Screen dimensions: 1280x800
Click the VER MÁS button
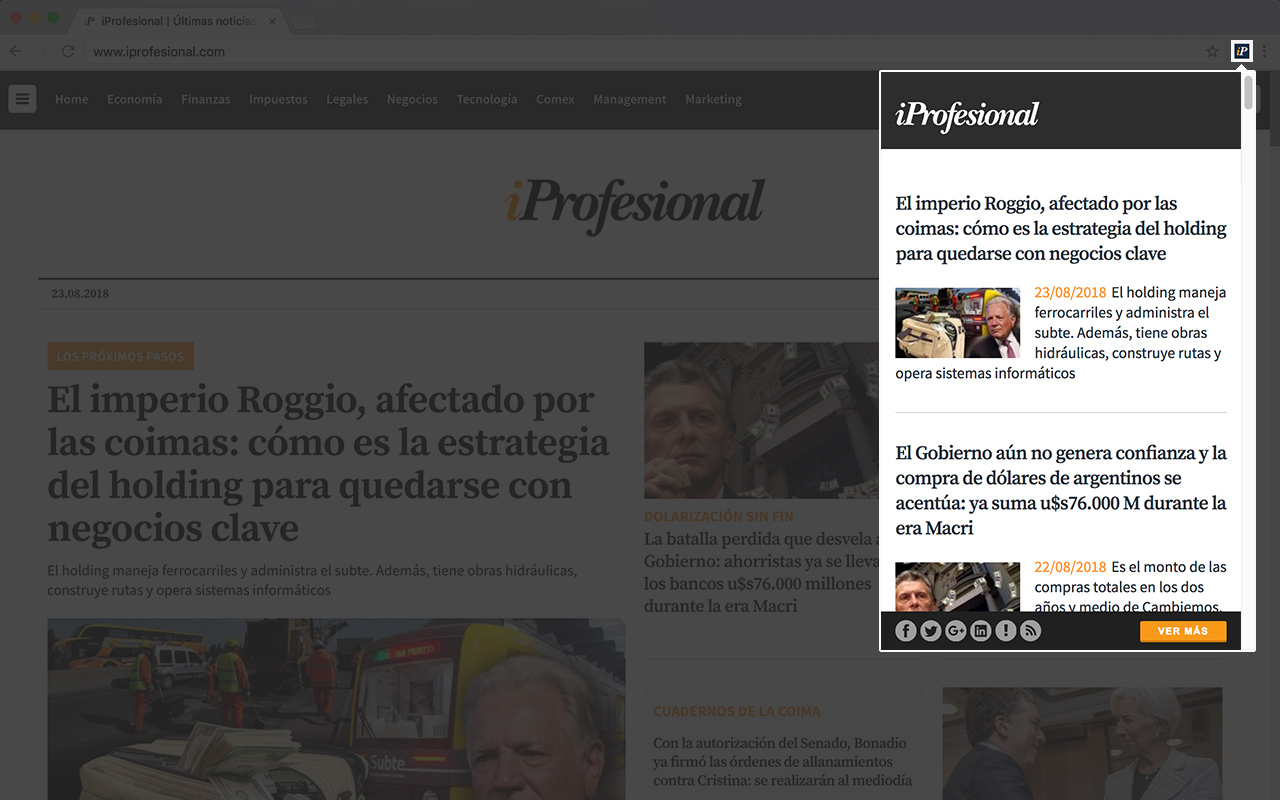coord(1183,631)
